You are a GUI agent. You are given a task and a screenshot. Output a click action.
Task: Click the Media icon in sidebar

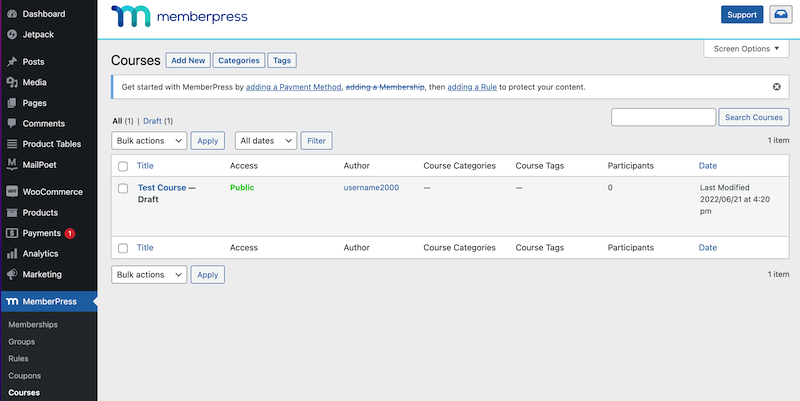(x=12, y=82)
